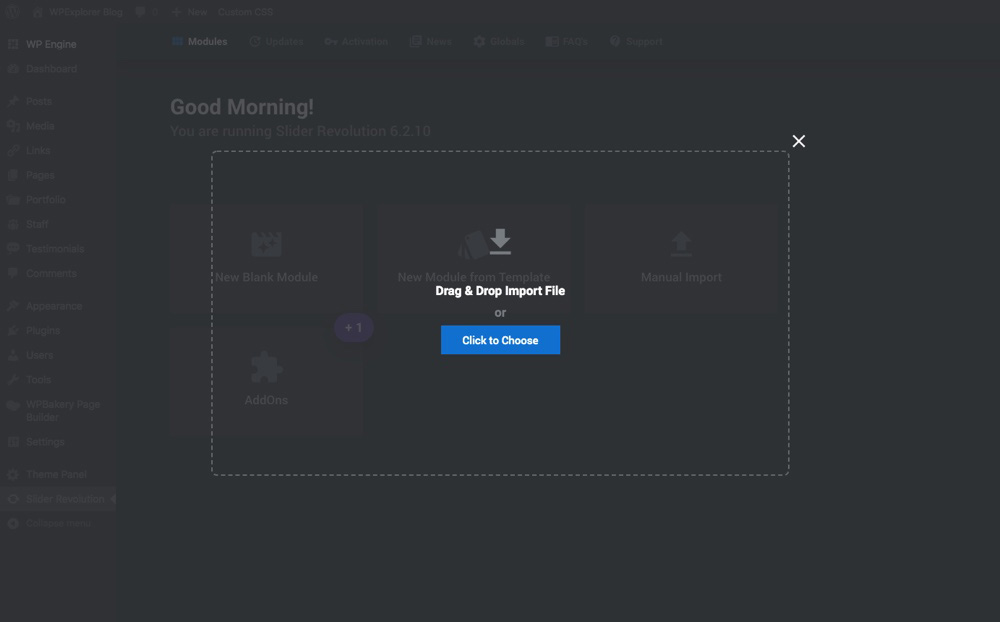1000x622 pixels.
Task: Open the Pages icon in sidebar
Action: pyautogui.click(x=13, y=175)
